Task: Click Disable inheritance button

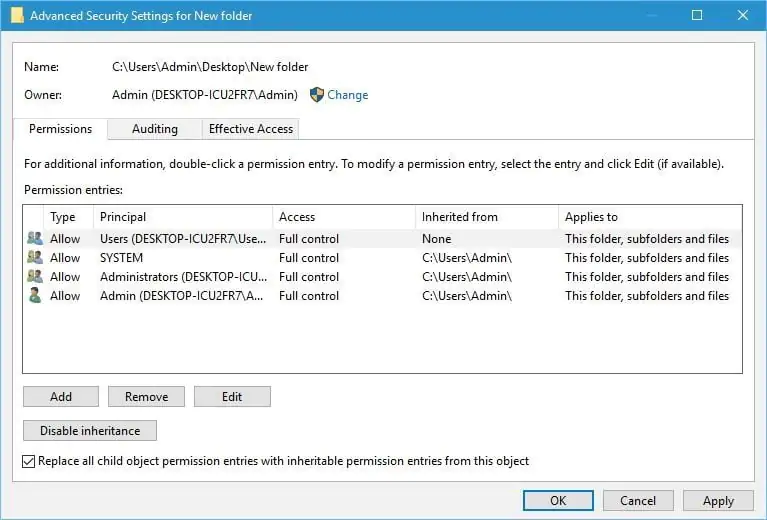Action: pyautogui.click(x=90, y=431)
